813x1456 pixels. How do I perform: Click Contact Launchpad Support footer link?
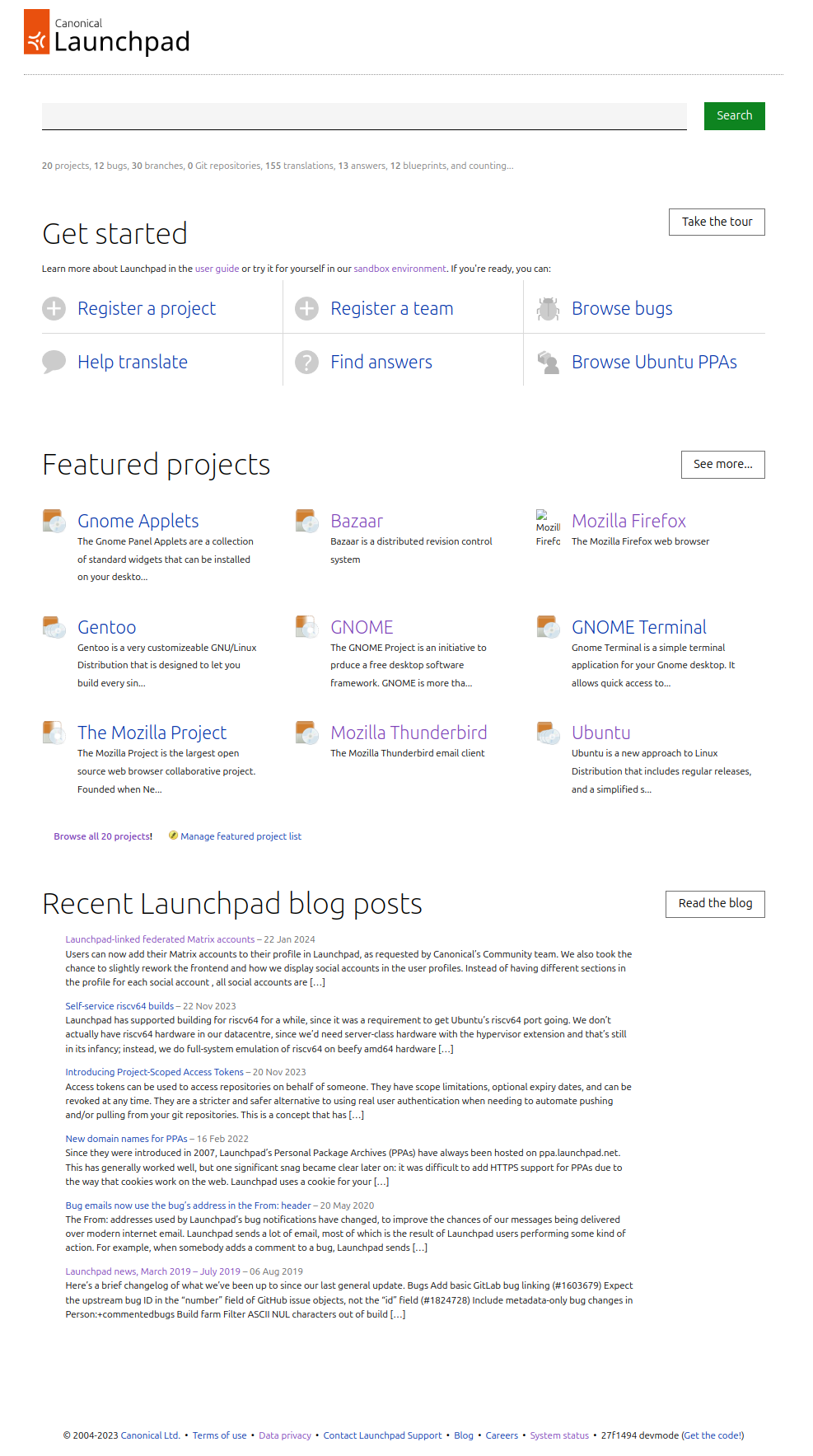click(x=382, y=1435)
